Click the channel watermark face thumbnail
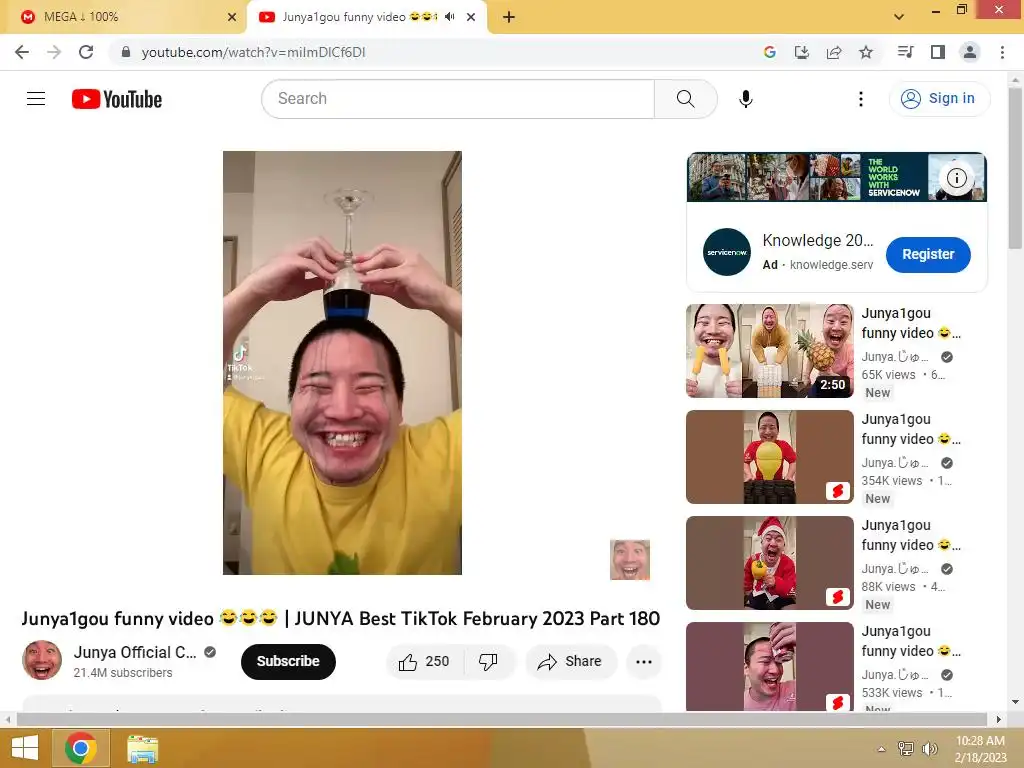This screenshot has width=1024, height=768. [x=630, y=560]
